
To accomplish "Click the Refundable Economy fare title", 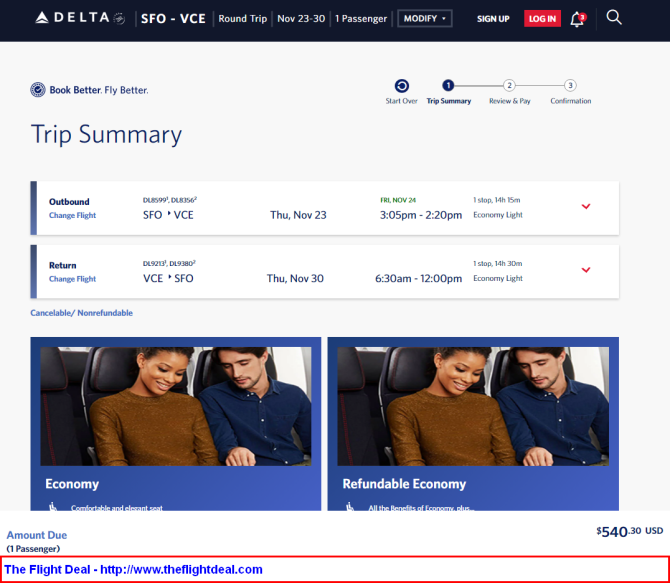I will pyautogui.click(x=404, y=484).
